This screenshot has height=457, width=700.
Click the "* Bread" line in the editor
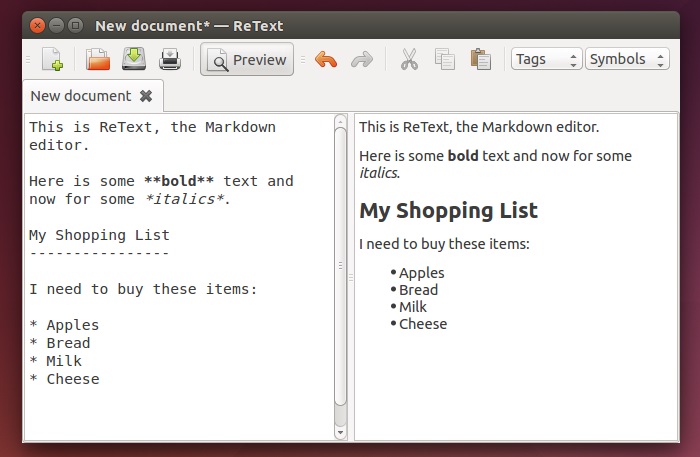(60, 343)
